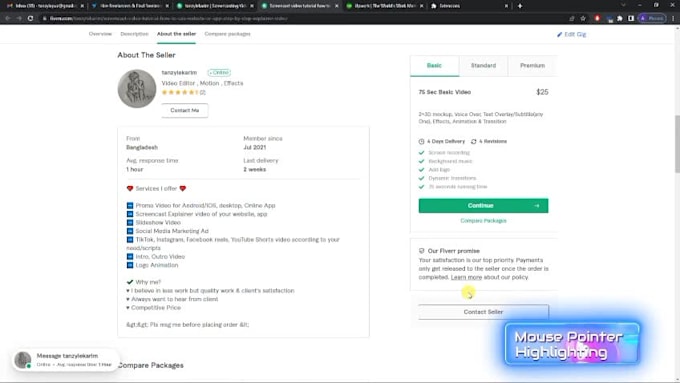Click the arrow icon on Continue button
This screenshot has width=680, height=383.
[537, 206]
